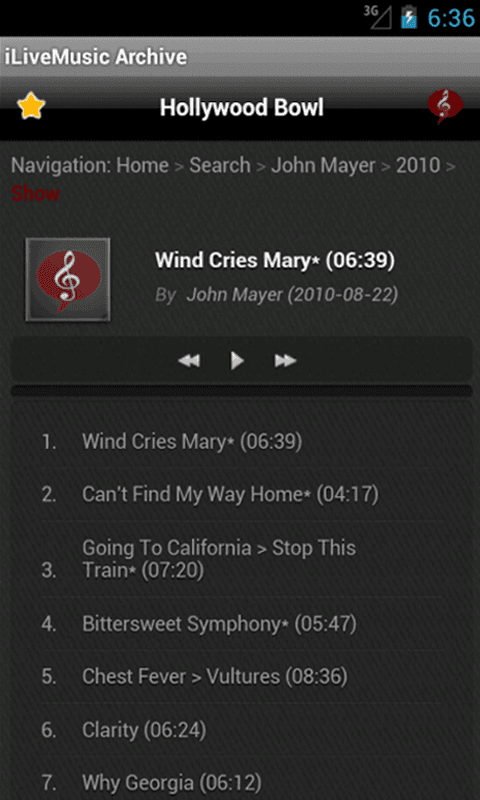This screenshot has height=800, width=480.
Task: Play track 4 Bittersweet Symphony
Action: click(242, 623)
